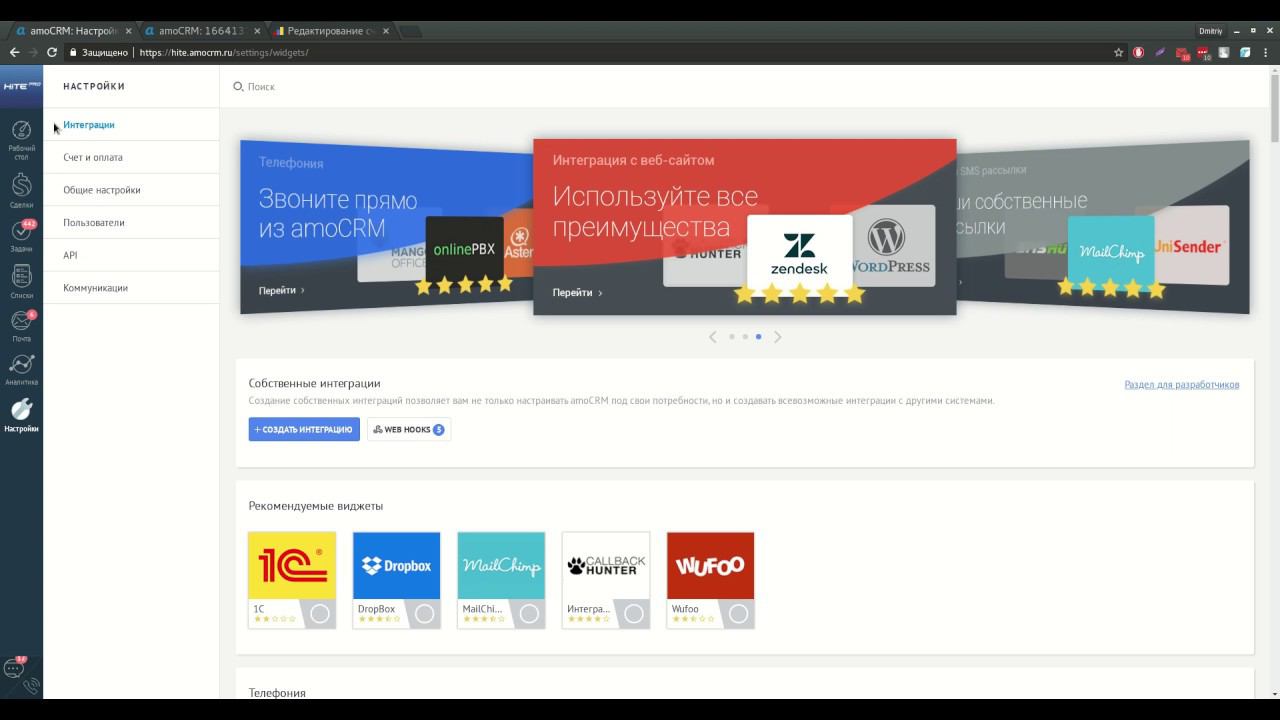Click the browser back arrow
This screenshot has width=1280, height=720.
click(x=14, y=52)
